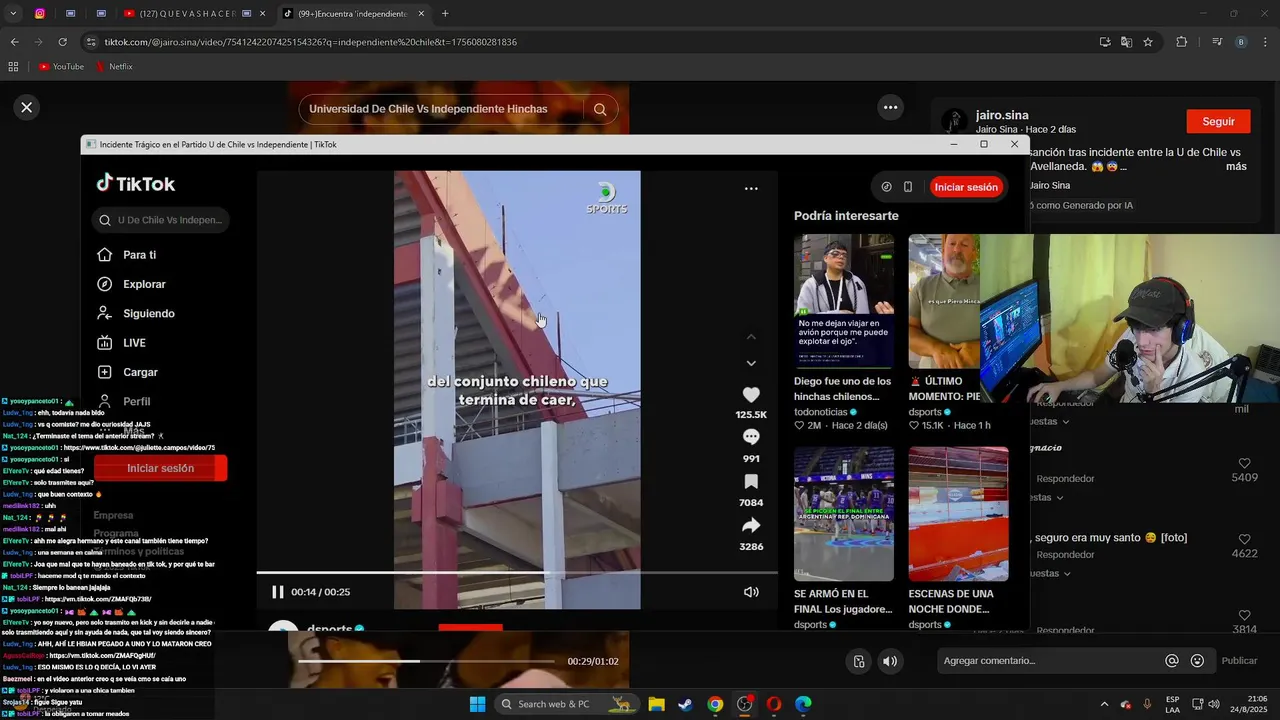Viewport: 1280px width, 720px height.
Task: Open 'Diego fue uno de los hinchas' thumbnail
Action: tap(844, 301)
